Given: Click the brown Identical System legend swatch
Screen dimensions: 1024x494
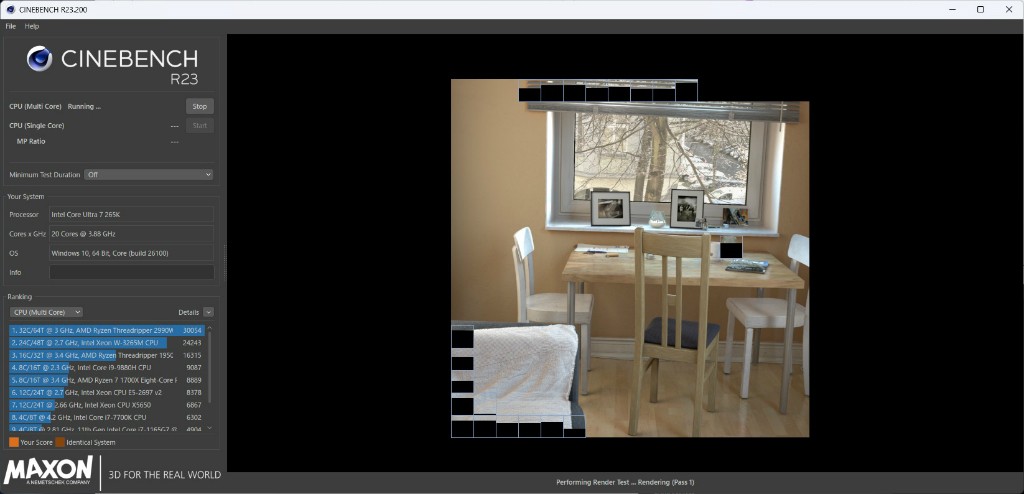Looking at the screenshot, I should (x=60, y=442).
